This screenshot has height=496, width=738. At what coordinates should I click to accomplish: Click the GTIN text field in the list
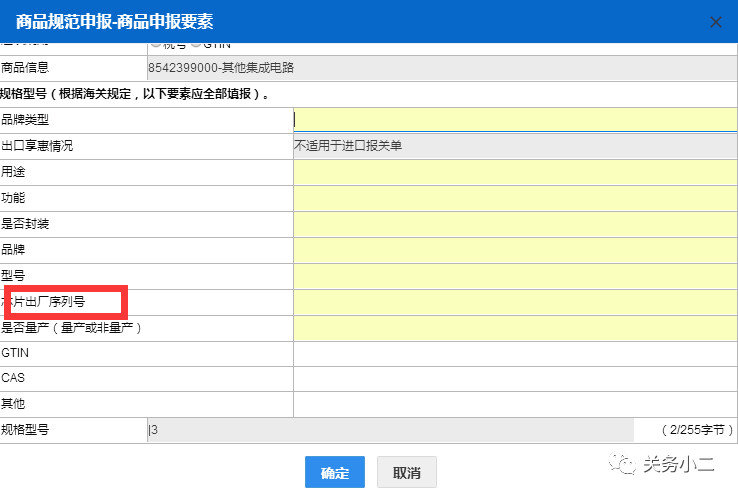514,353
